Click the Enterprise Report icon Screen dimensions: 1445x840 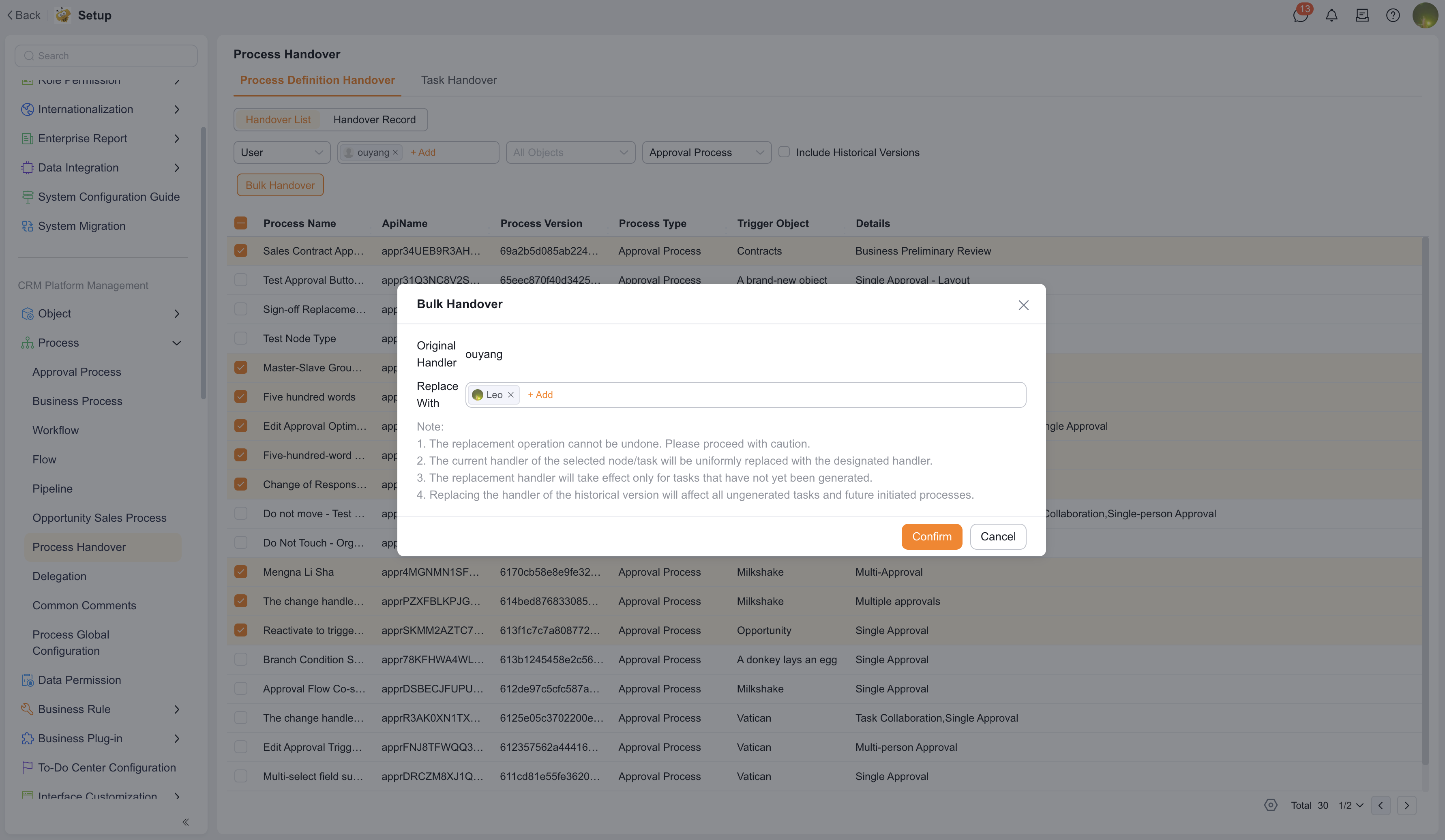click(27, 139)
